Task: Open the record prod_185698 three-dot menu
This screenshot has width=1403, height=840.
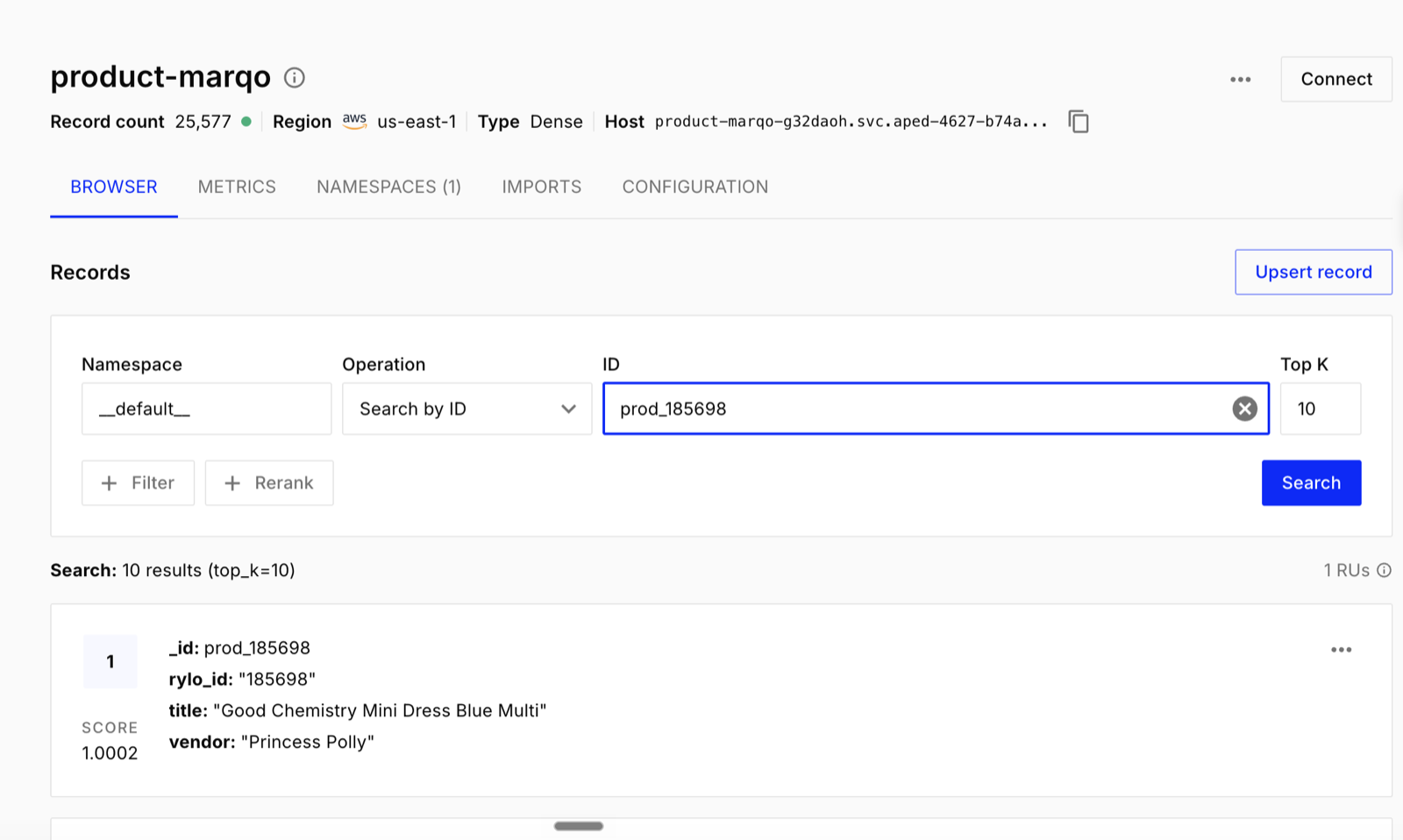Action: tap(1341, 650)
